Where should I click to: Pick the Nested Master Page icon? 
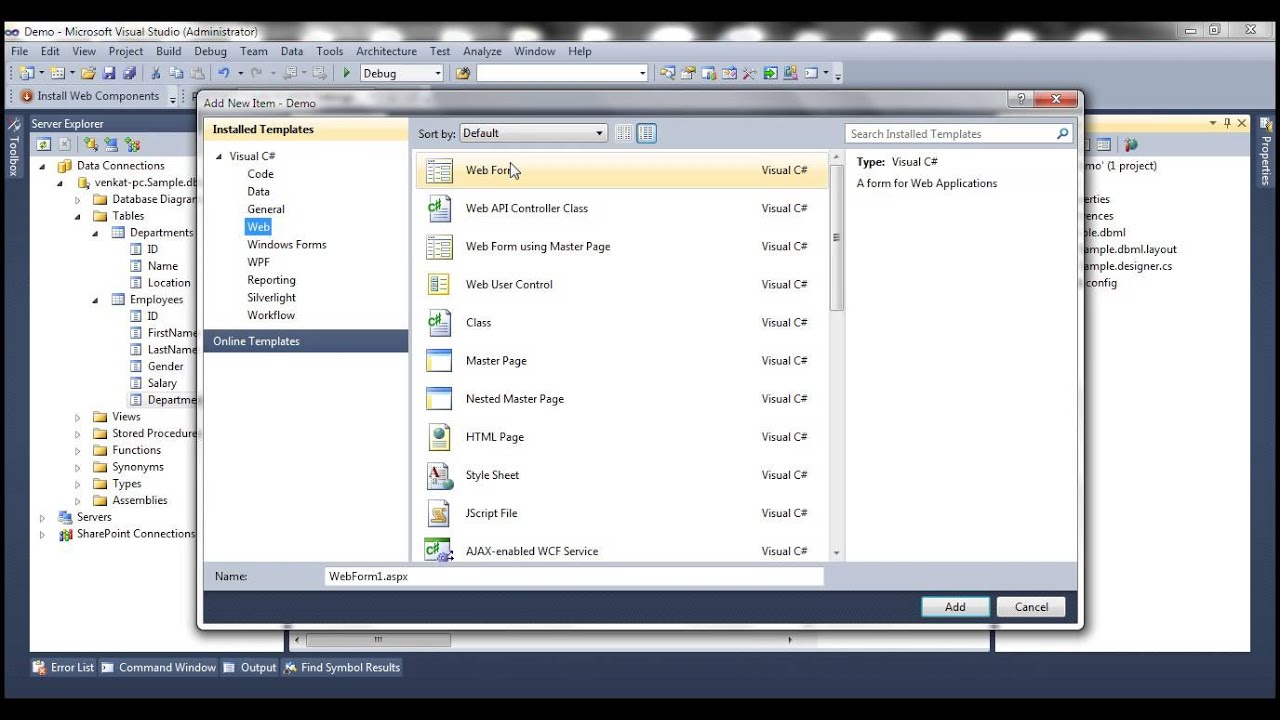tap(439, 399)
